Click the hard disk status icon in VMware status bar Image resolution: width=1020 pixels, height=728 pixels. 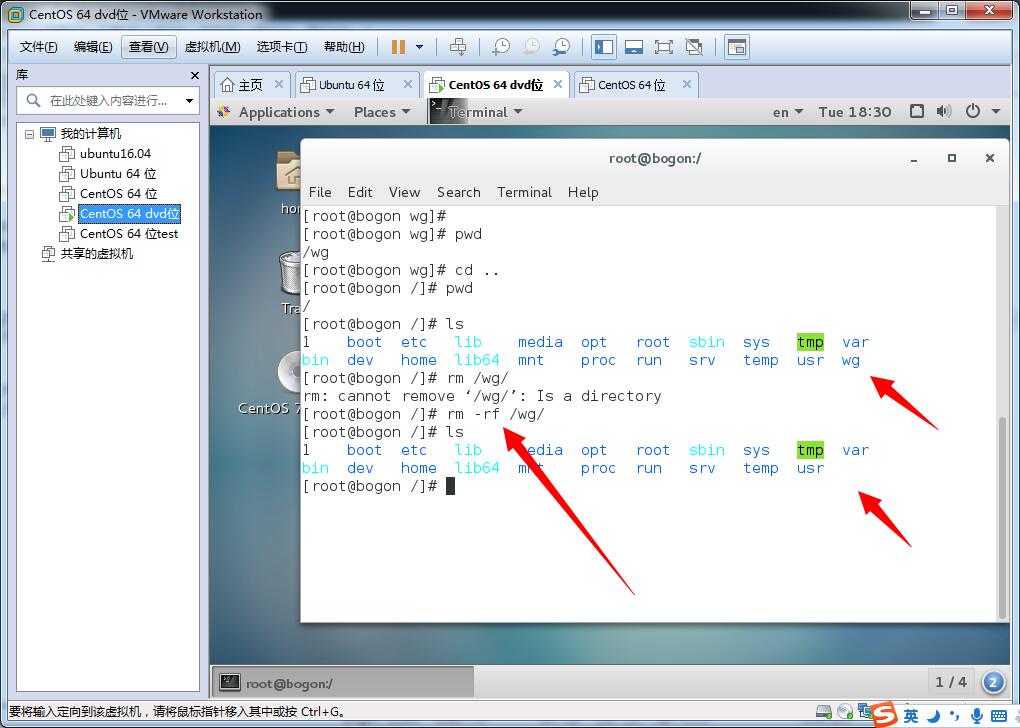(824, 711)
